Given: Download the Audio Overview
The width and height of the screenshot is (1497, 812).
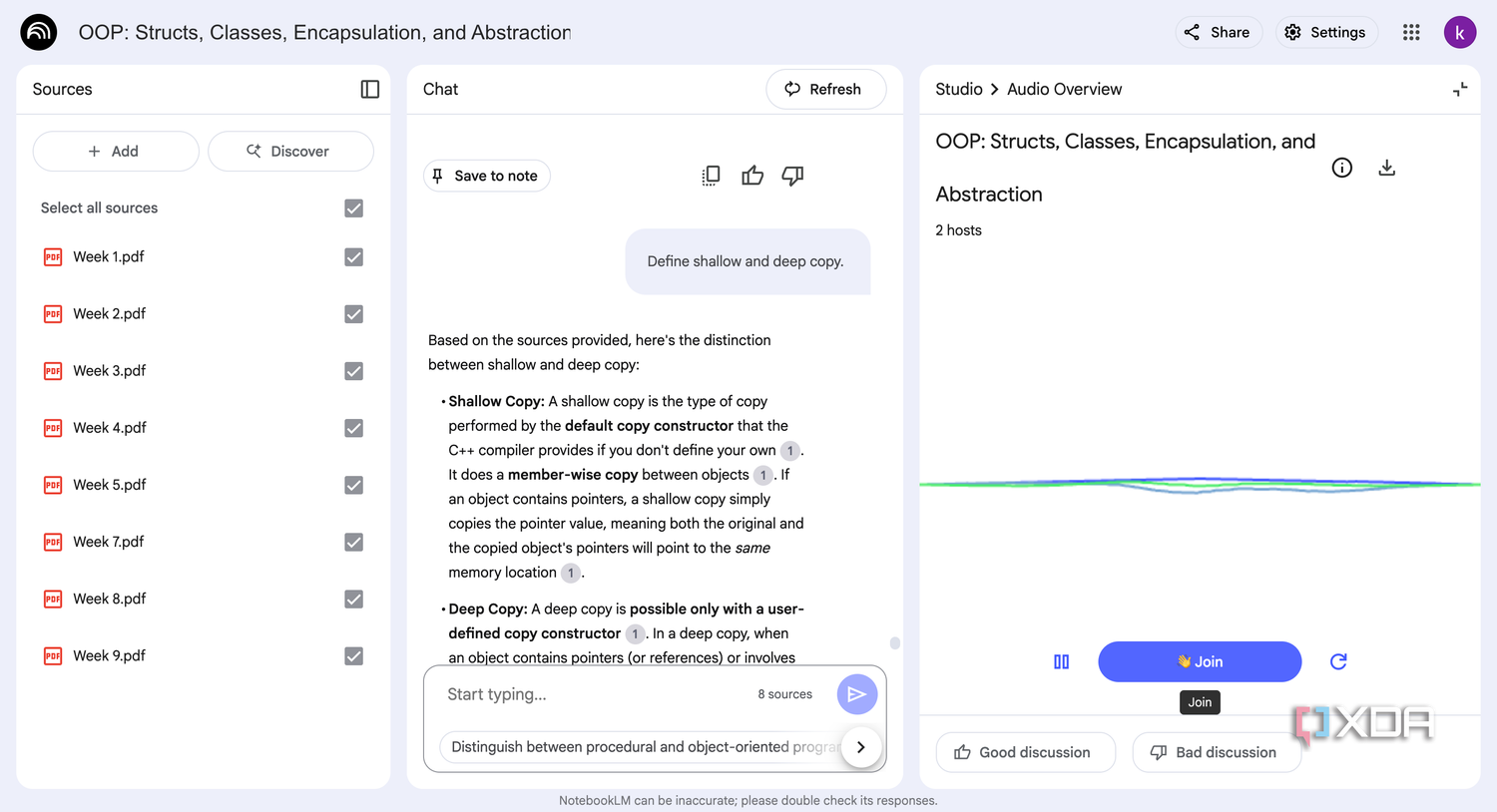Looking at the screenshot, I should 1386,168.
